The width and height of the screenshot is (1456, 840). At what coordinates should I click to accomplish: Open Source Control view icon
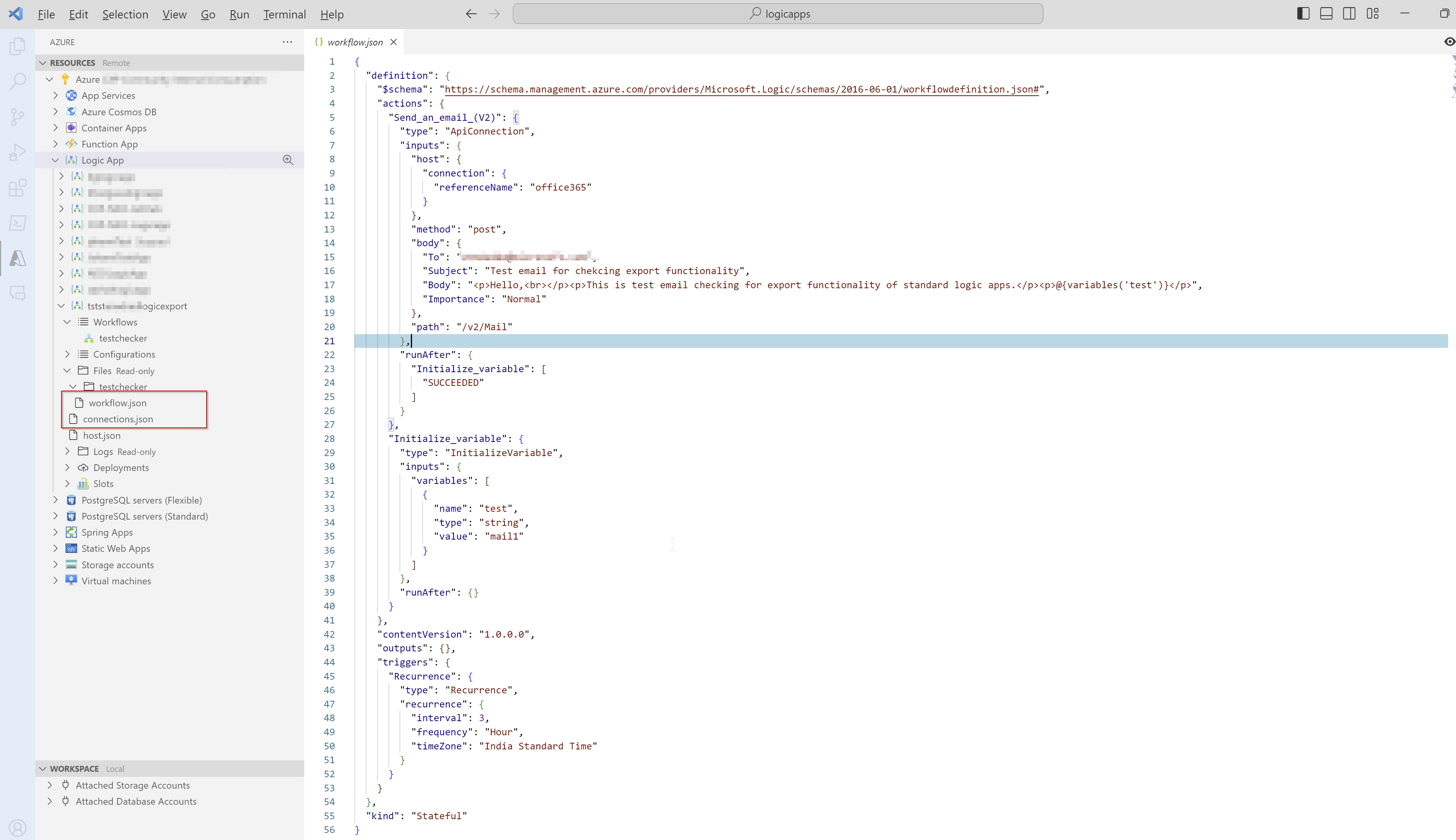point(17,117)
